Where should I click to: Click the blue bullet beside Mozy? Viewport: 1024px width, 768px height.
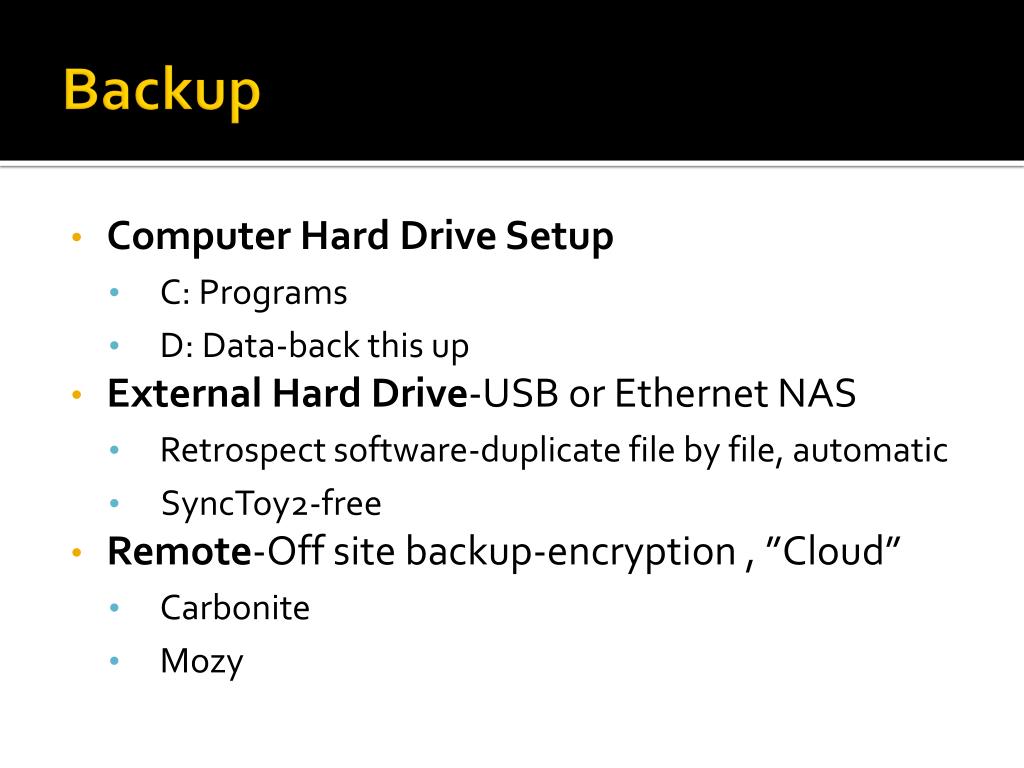coord(115,662)
